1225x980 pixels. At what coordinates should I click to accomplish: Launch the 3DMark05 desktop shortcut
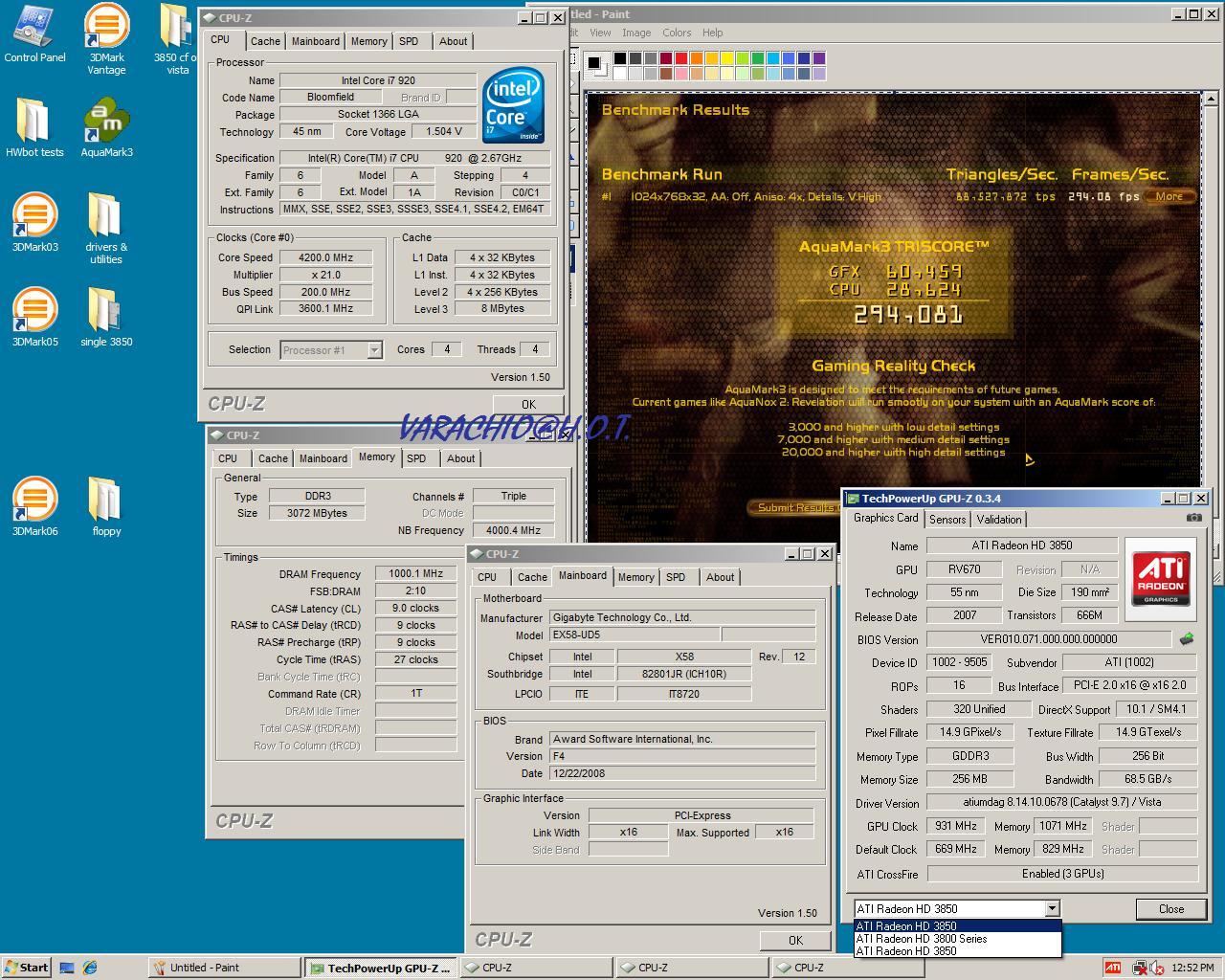(x=34, y=316)
